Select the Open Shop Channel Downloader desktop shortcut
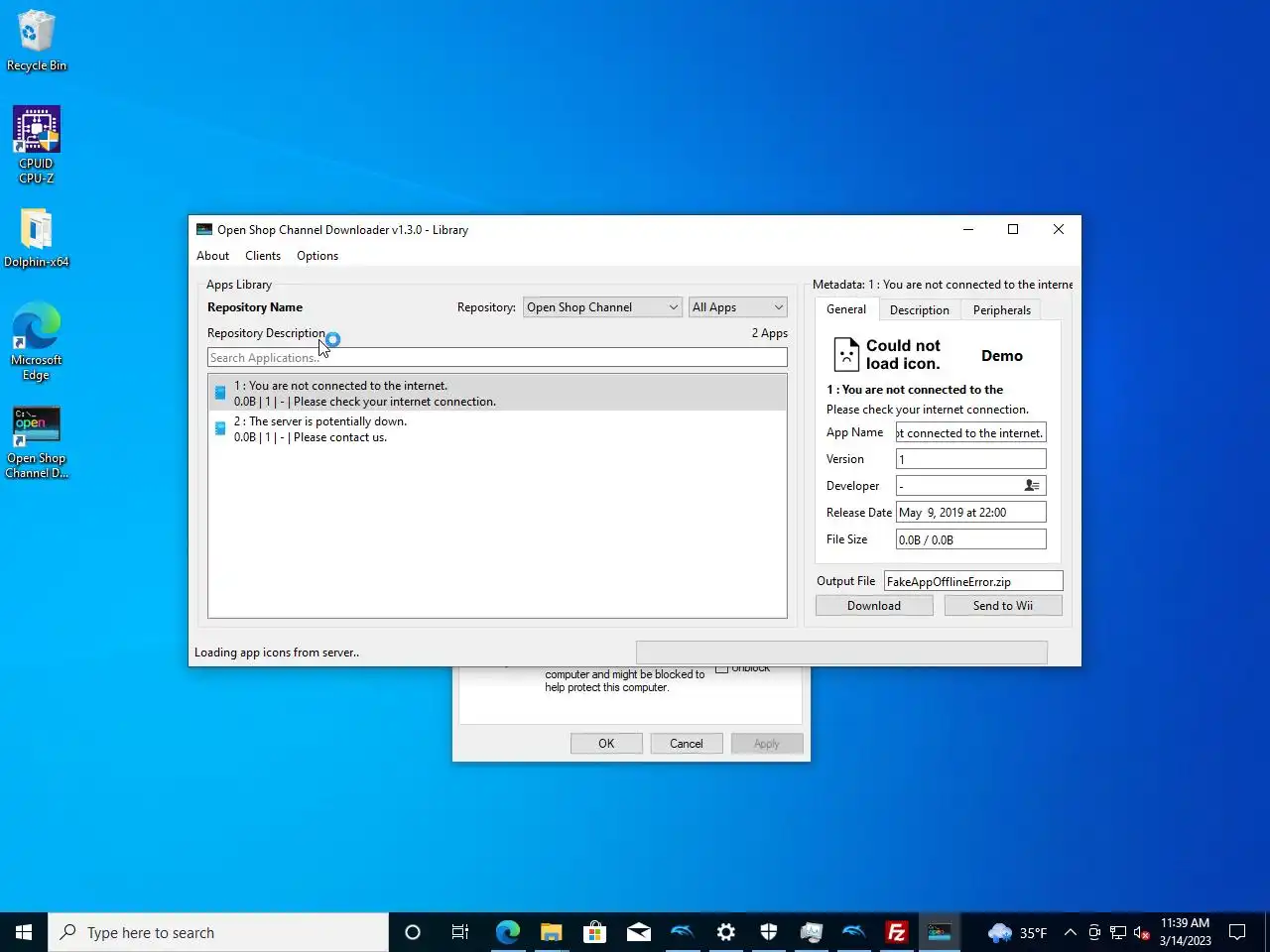Image resolution: width=1270 pixels, height=952 pixels. pyautogui.click(x=37, y=442)
